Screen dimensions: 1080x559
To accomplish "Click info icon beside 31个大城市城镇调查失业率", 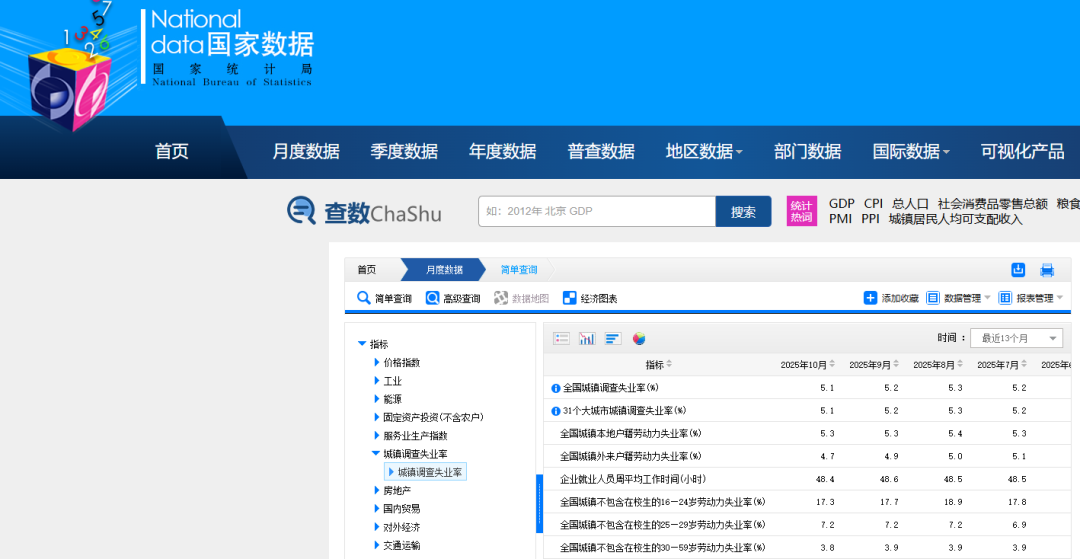I will click(x=556, y=411).
